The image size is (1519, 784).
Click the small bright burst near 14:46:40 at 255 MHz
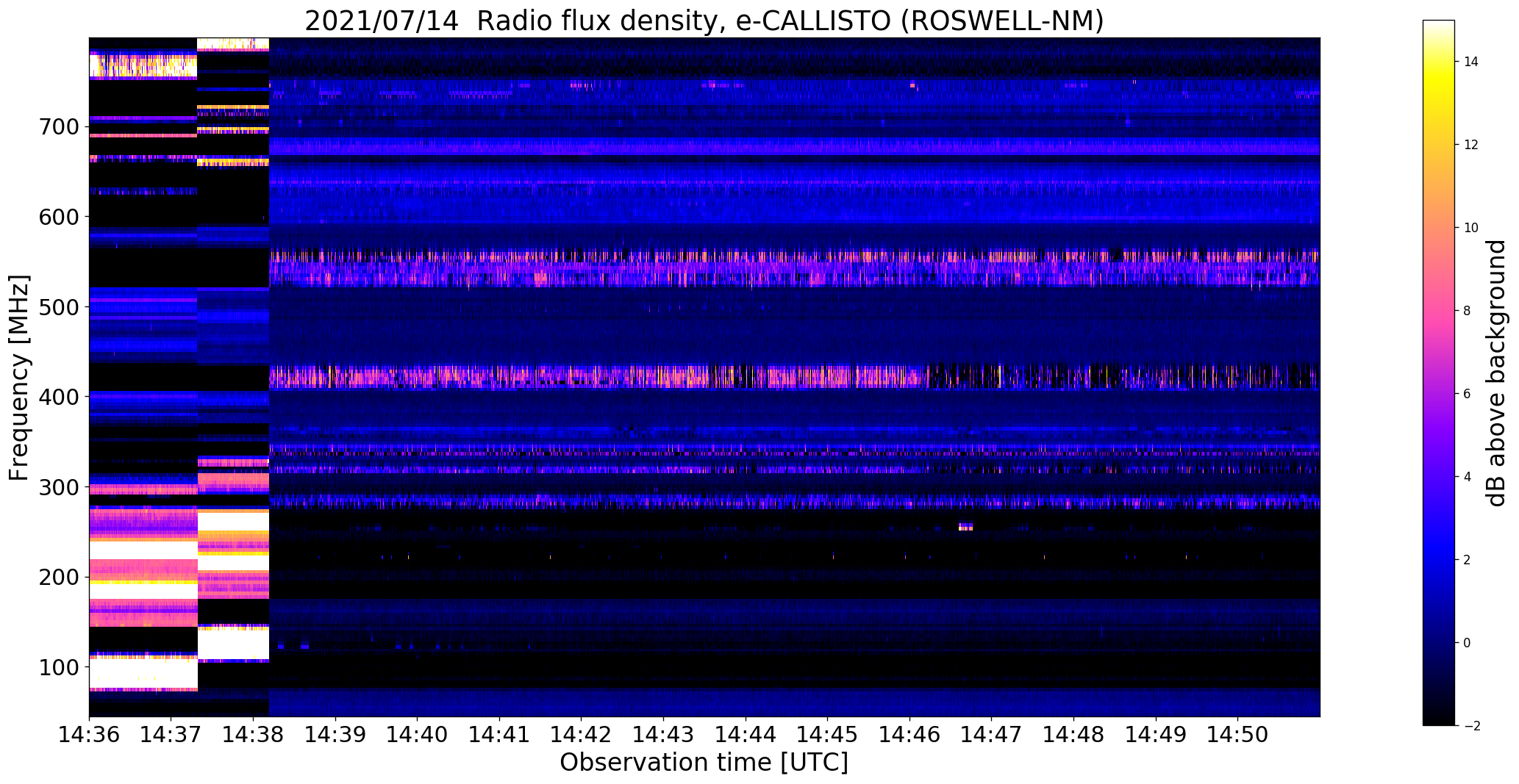(x=966, y=526)
